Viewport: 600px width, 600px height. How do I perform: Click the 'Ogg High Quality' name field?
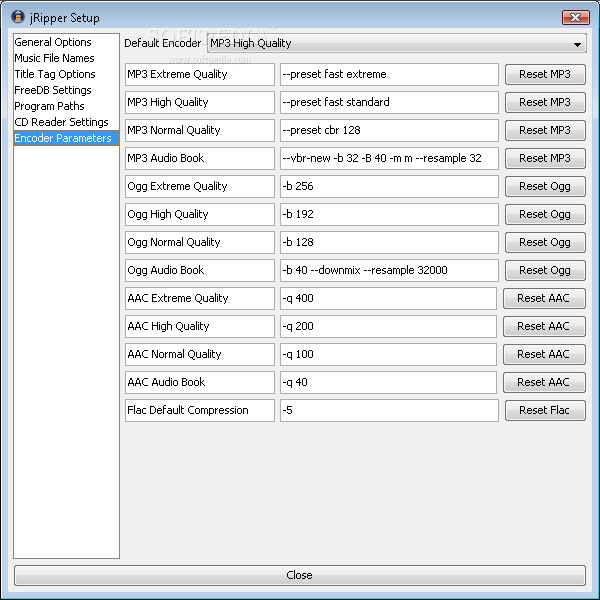[200, 214]
